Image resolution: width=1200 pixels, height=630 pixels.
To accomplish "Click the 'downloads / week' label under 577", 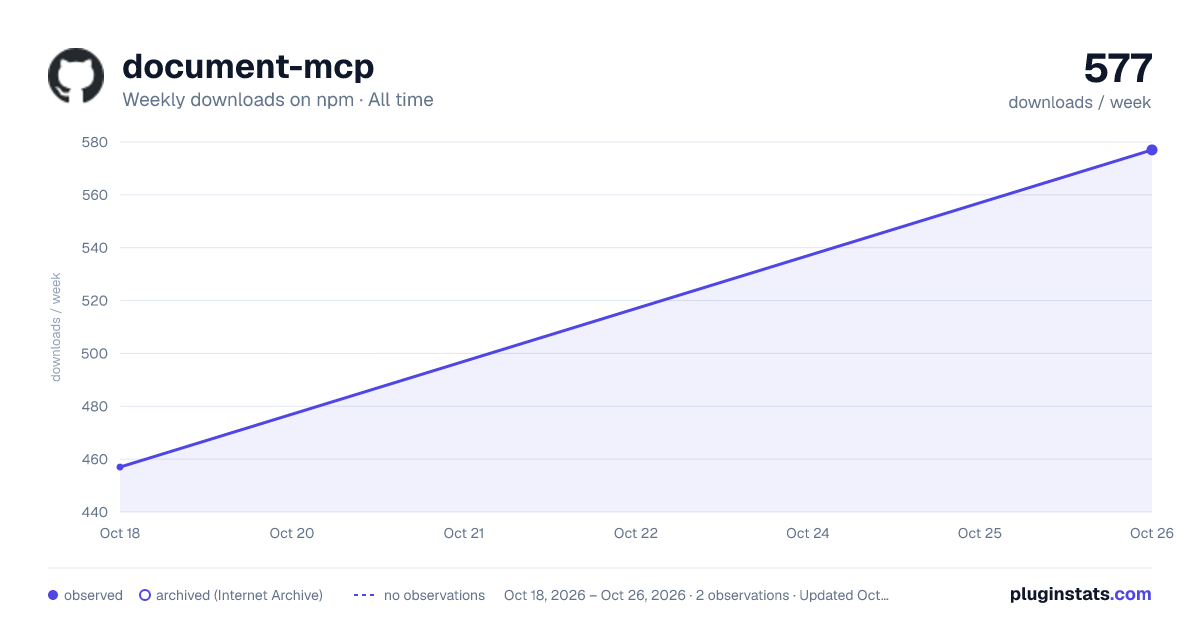I will coord(1080,102).
